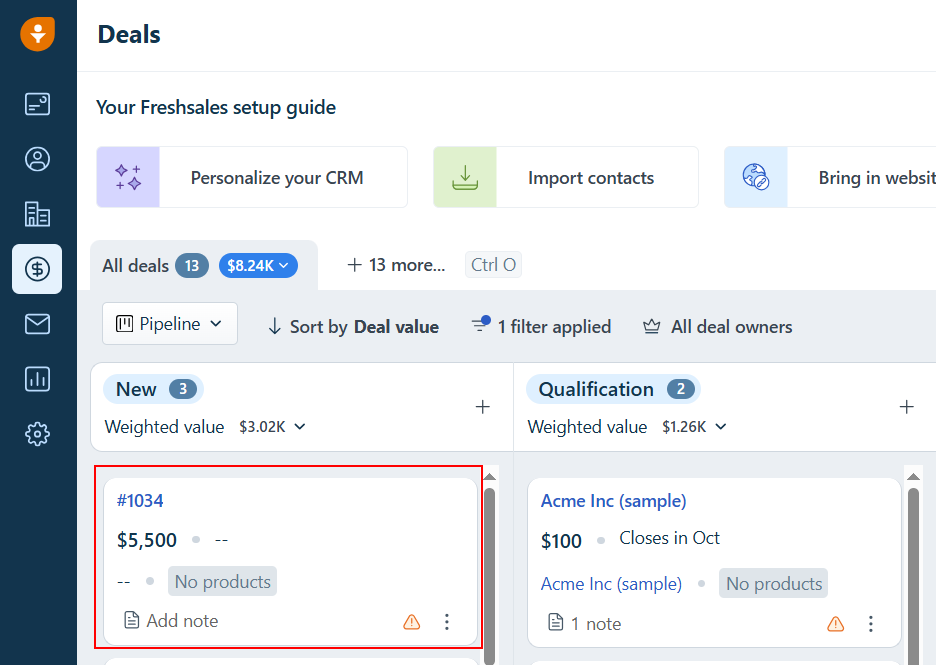The image size is (936, 665).
Task: Open Accounts from the sidebar building icon
Action: [38, 214]
